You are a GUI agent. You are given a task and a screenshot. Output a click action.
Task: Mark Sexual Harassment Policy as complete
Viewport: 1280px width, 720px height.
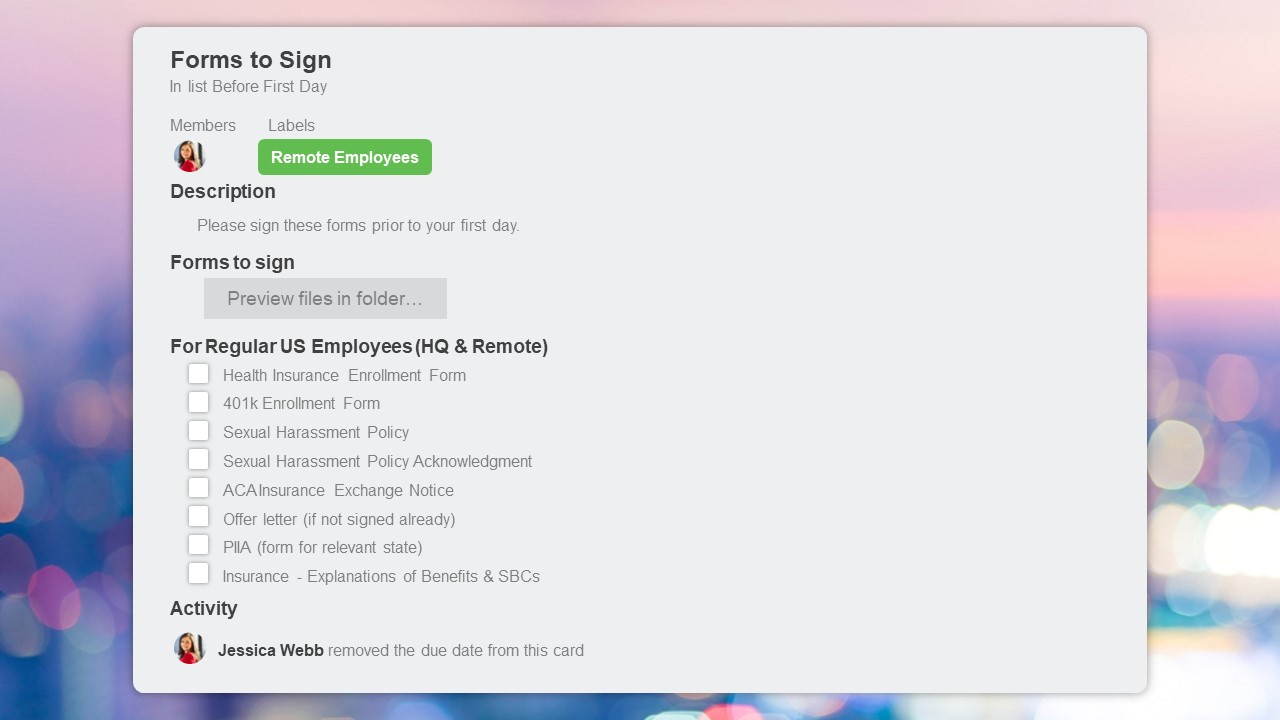click(199, 430)
